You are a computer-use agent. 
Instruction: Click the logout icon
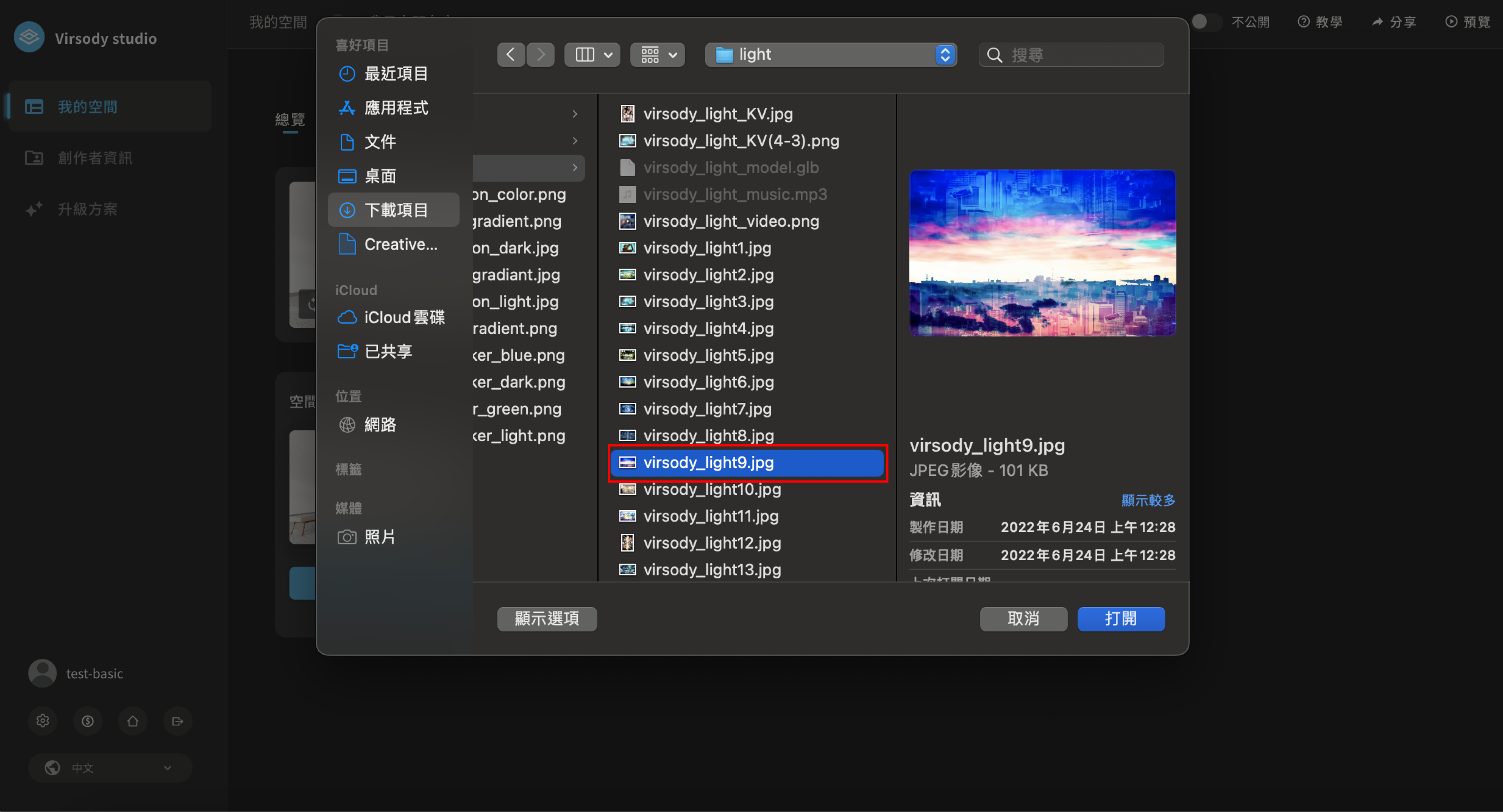point(177,721)
